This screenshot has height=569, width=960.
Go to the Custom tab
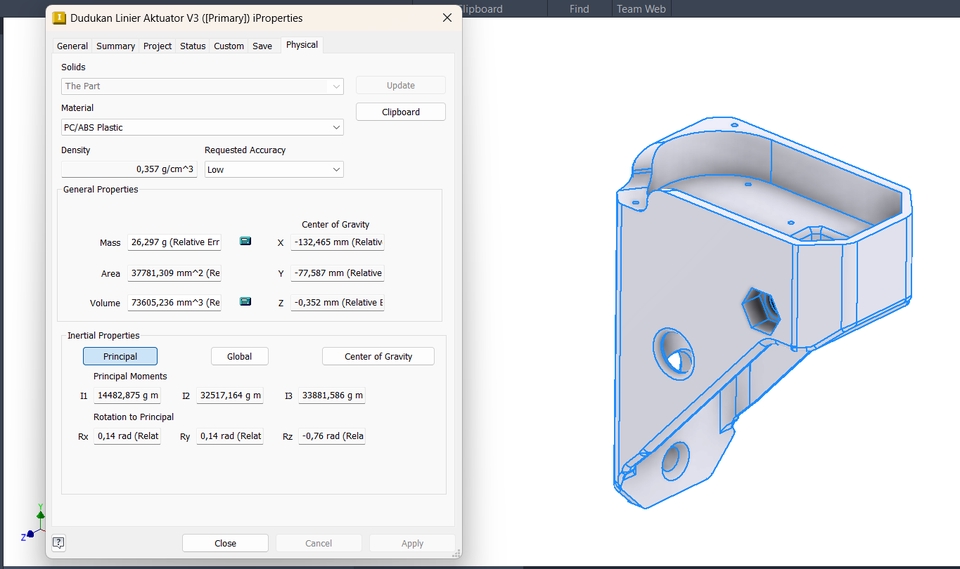point(229,46)
